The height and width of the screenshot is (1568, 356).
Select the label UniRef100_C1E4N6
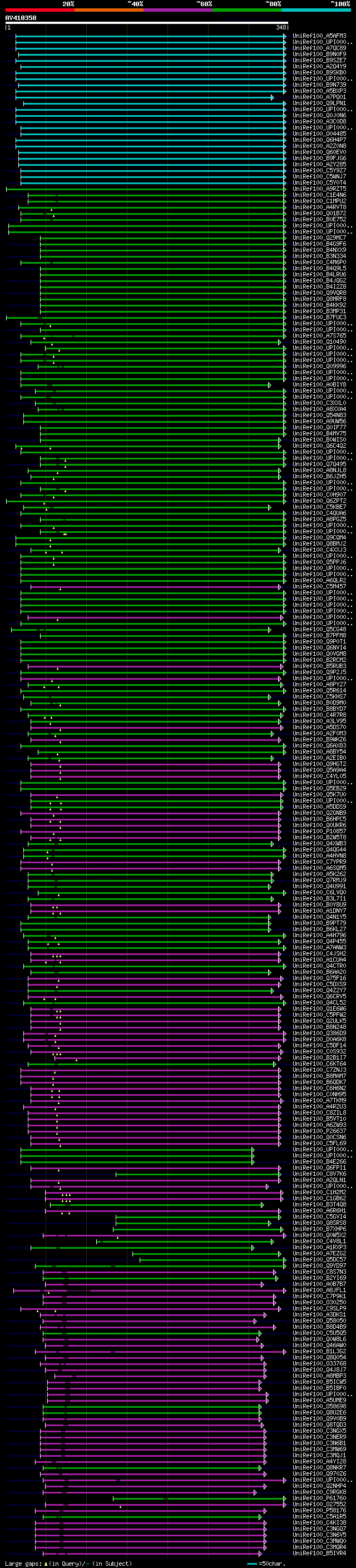click(x=319, y=195)
